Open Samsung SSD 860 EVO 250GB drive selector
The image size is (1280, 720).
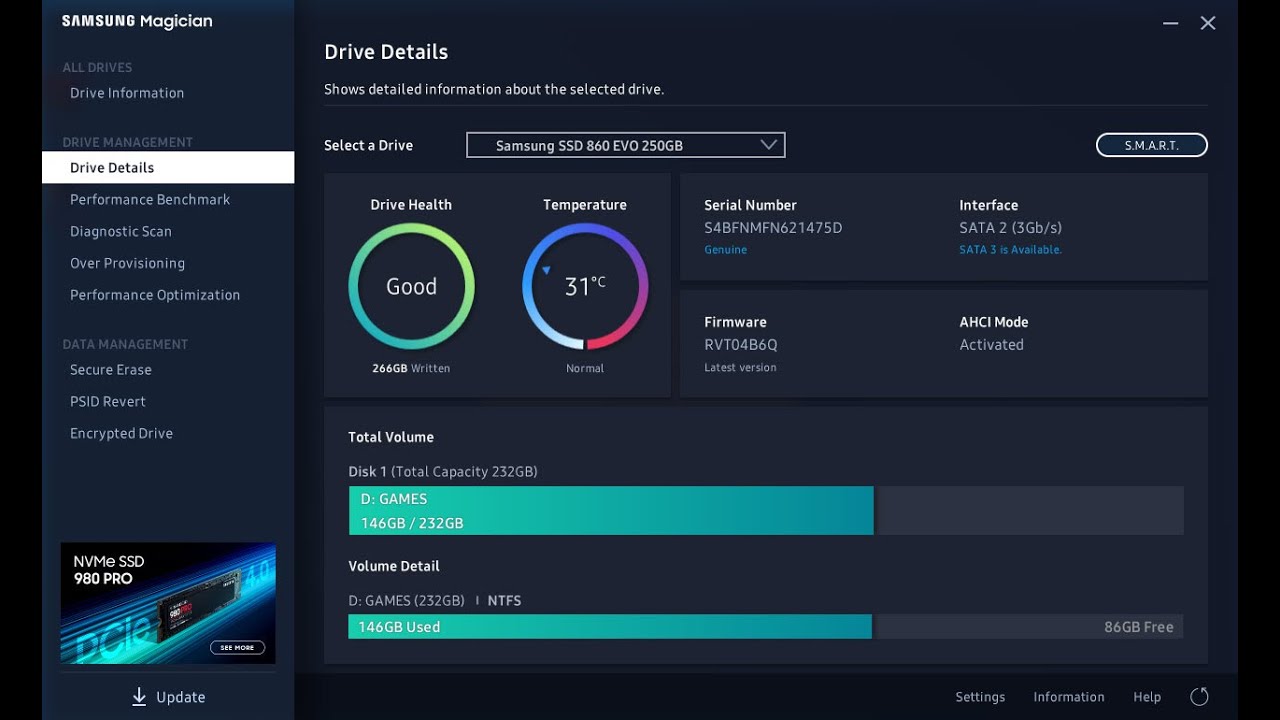(626, 145)
